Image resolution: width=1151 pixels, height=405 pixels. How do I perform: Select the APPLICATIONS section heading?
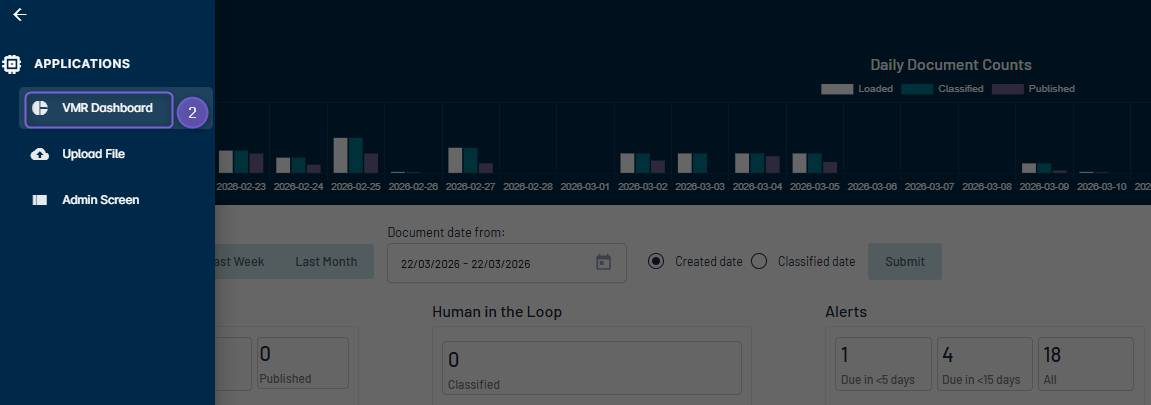pos(81,64)
